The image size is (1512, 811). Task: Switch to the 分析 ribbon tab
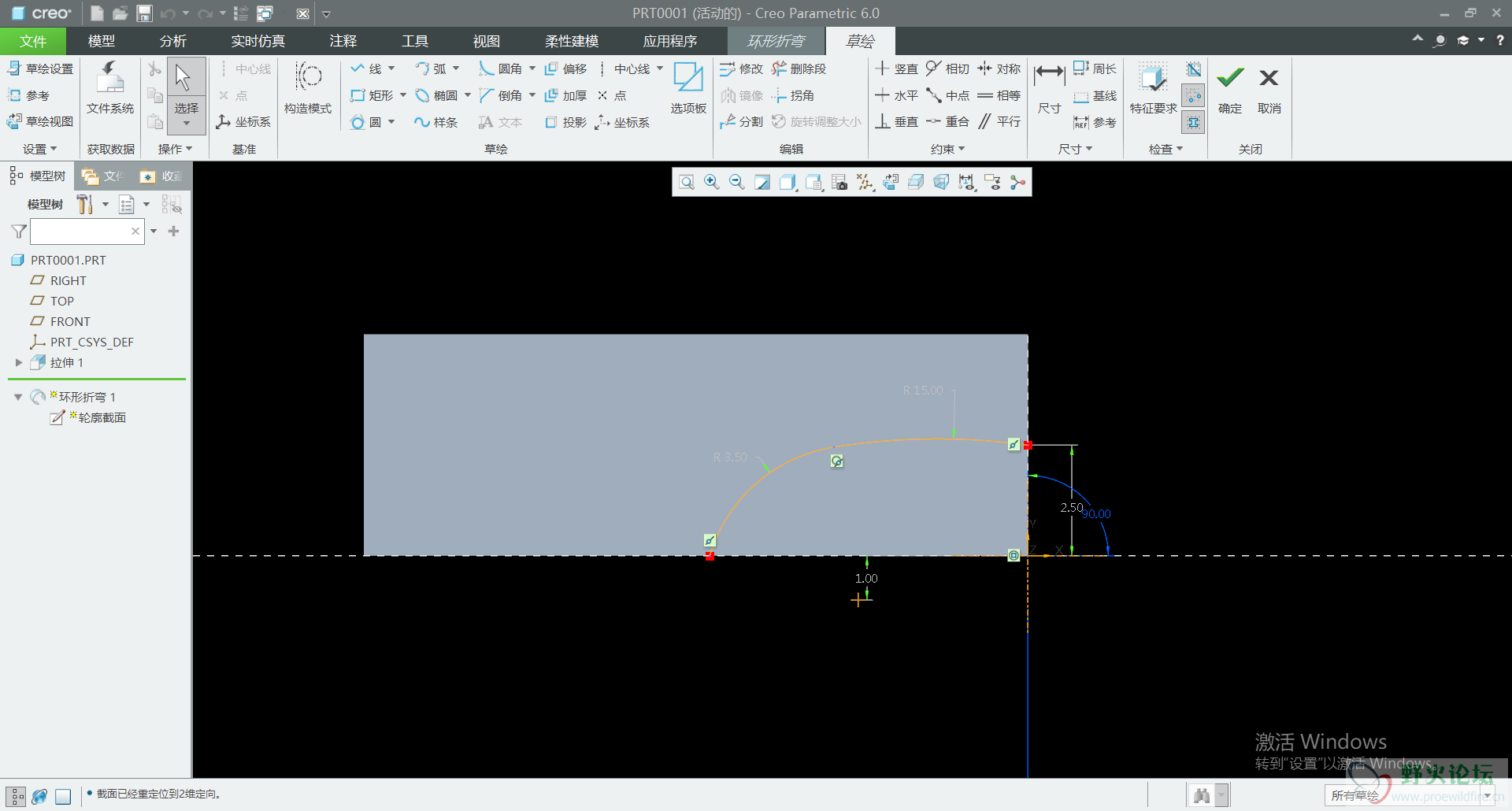tap(173, 41)
